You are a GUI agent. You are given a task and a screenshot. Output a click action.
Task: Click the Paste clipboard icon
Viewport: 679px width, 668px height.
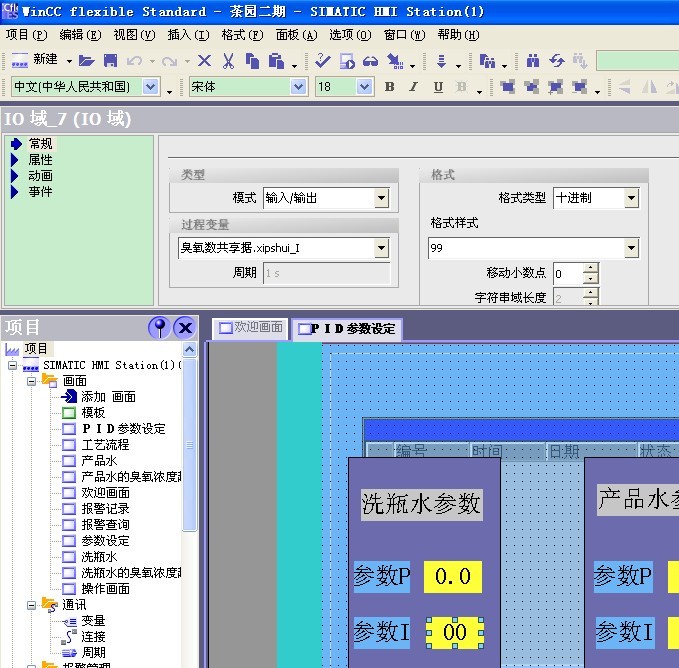click(x=276, y=61)
